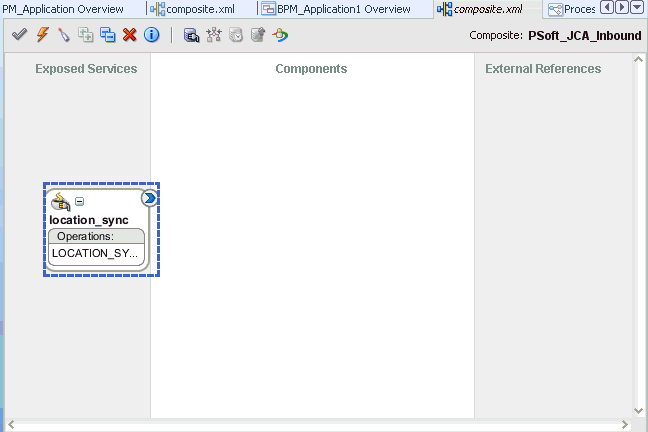Click the vertical scrollbar up arrow
Image resolution: width=648 pixels, height=432 pixels.
click(x=638, y=60)
